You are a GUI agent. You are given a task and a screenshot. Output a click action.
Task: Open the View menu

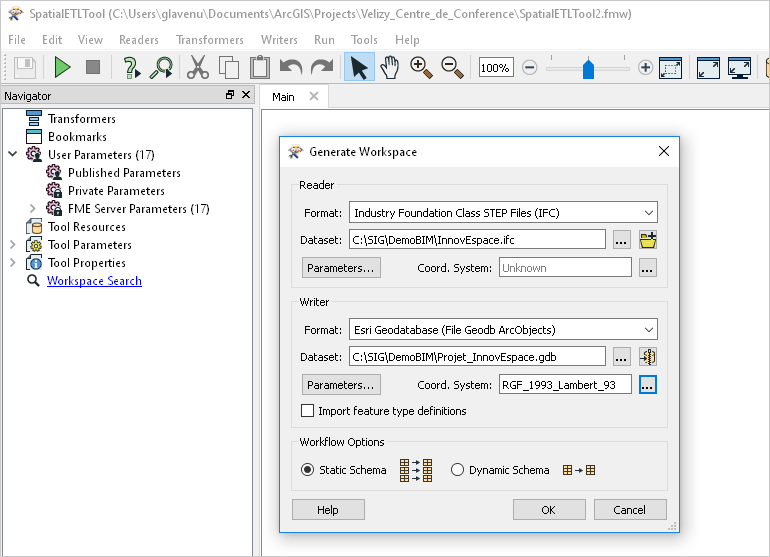[90, 40]
